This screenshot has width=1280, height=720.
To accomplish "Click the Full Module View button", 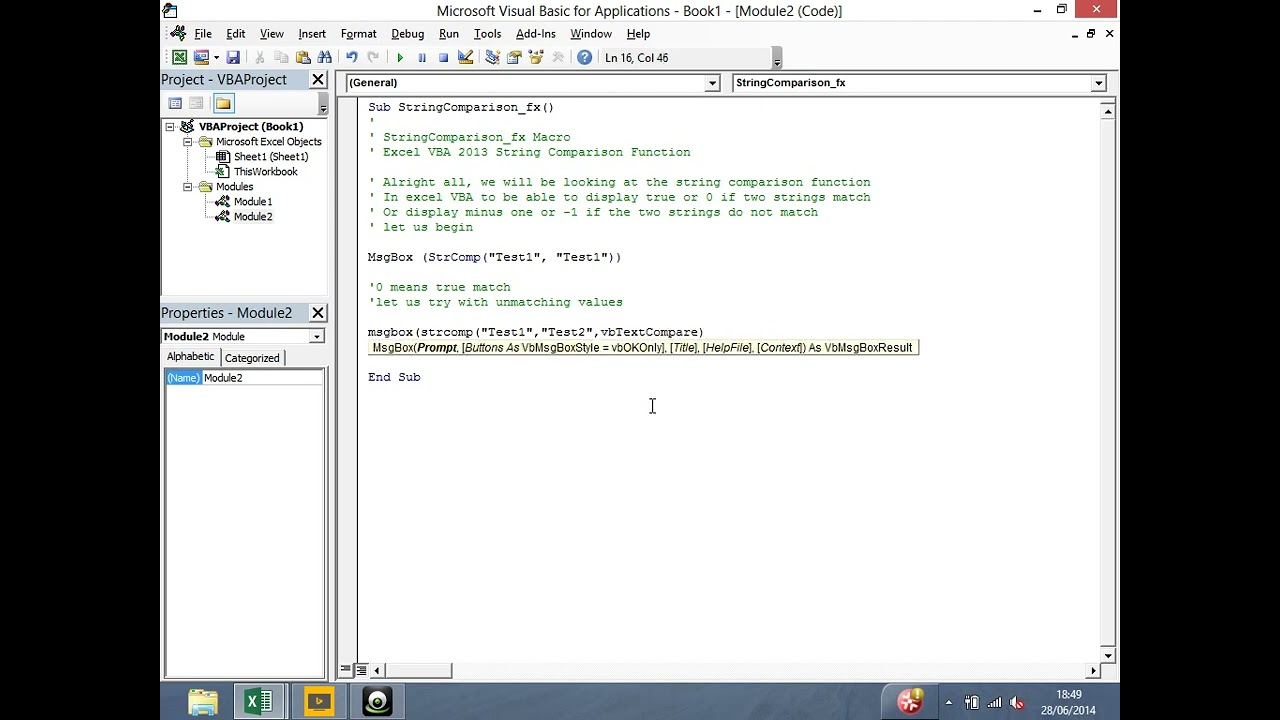I will coord(359,670).
